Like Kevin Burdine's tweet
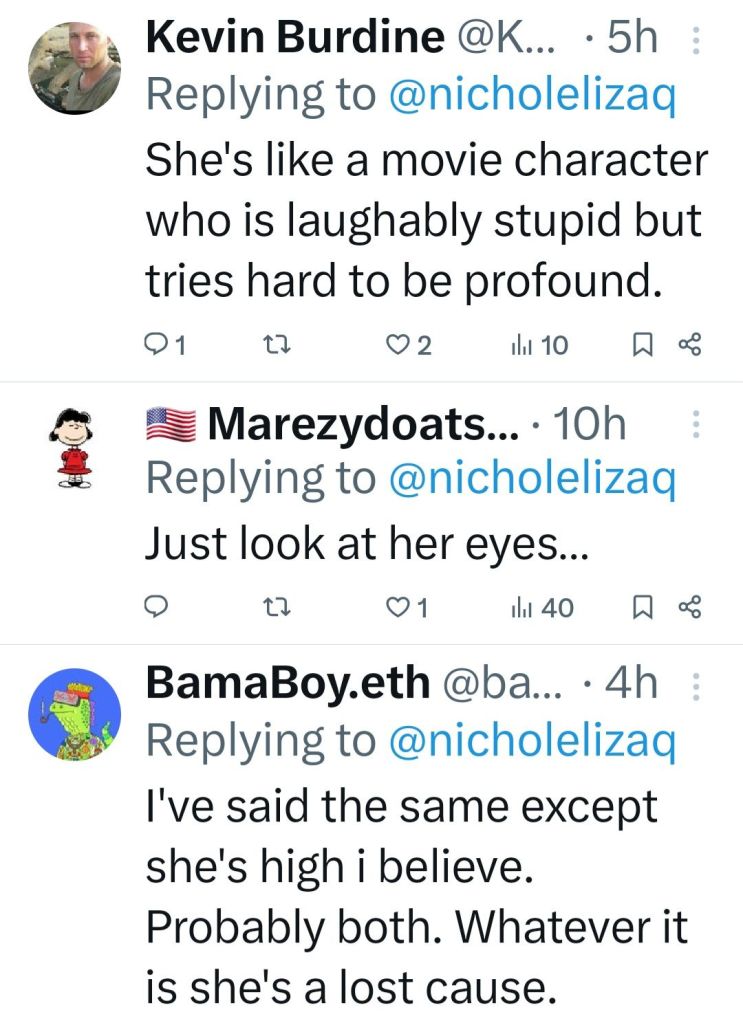This screenshot has width=743, height=1023. (x=396, y=346)
